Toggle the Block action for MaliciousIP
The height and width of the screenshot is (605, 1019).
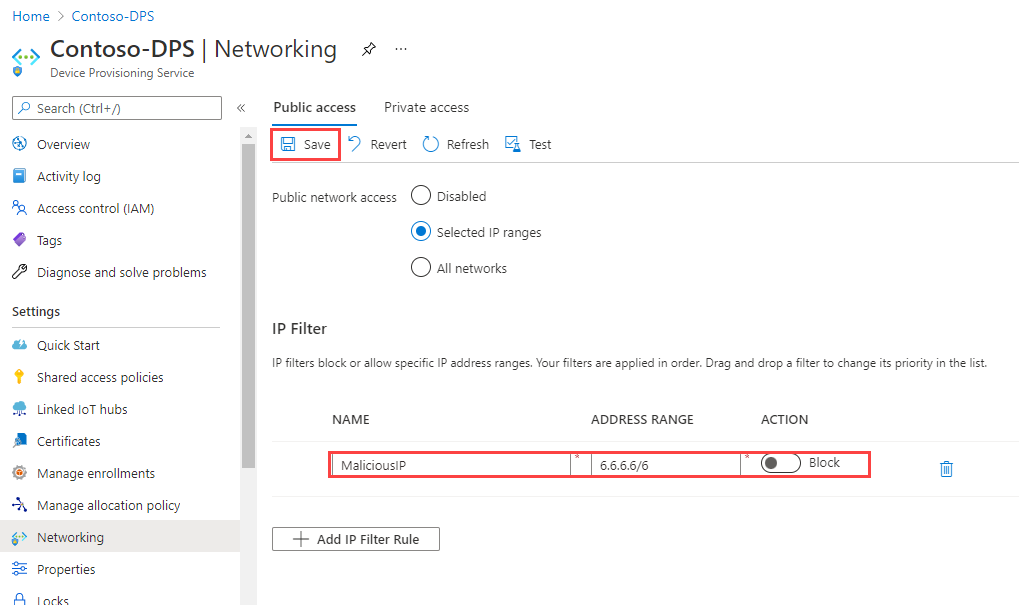coord(780,463)
